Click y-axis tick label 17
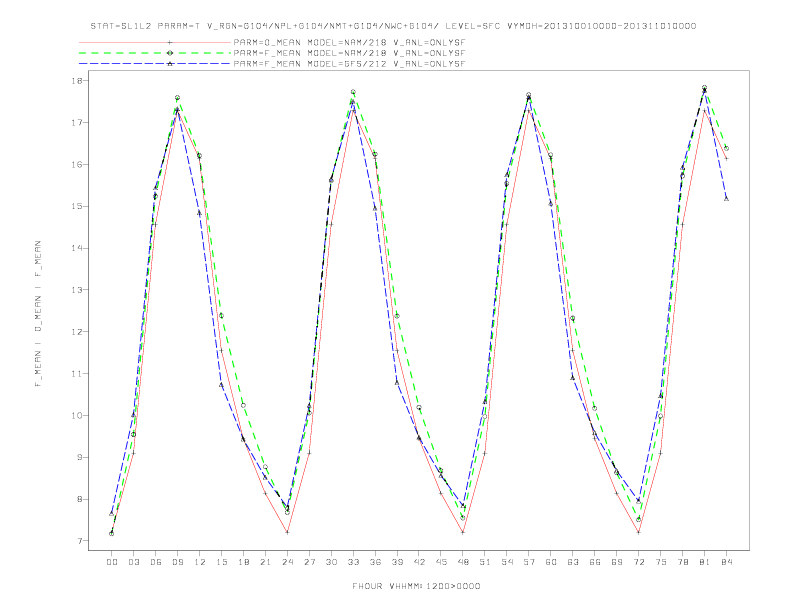The width and height of the screenshot is (792, 612). tap(79, 123)
